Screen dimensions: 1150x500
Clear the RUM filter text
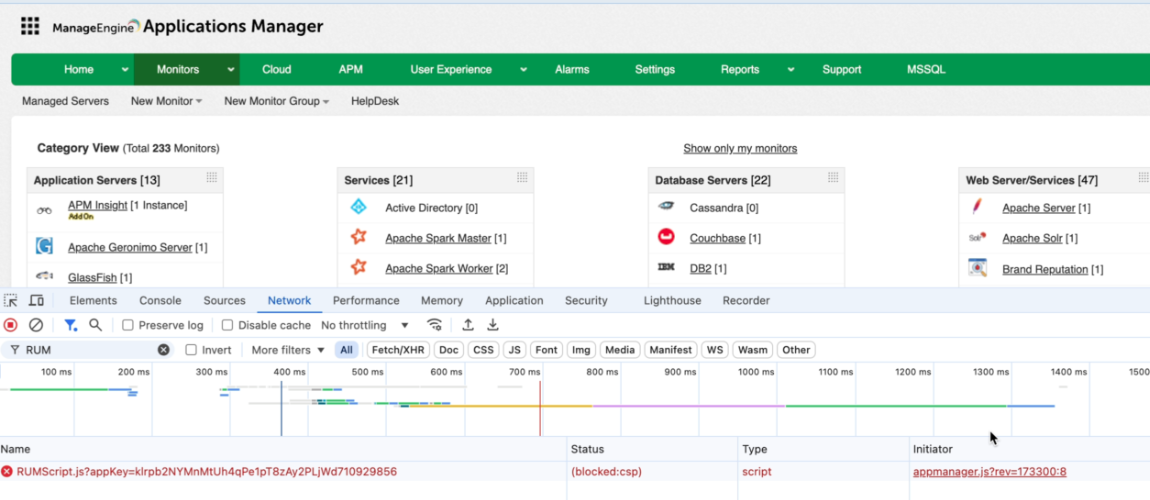163,350
